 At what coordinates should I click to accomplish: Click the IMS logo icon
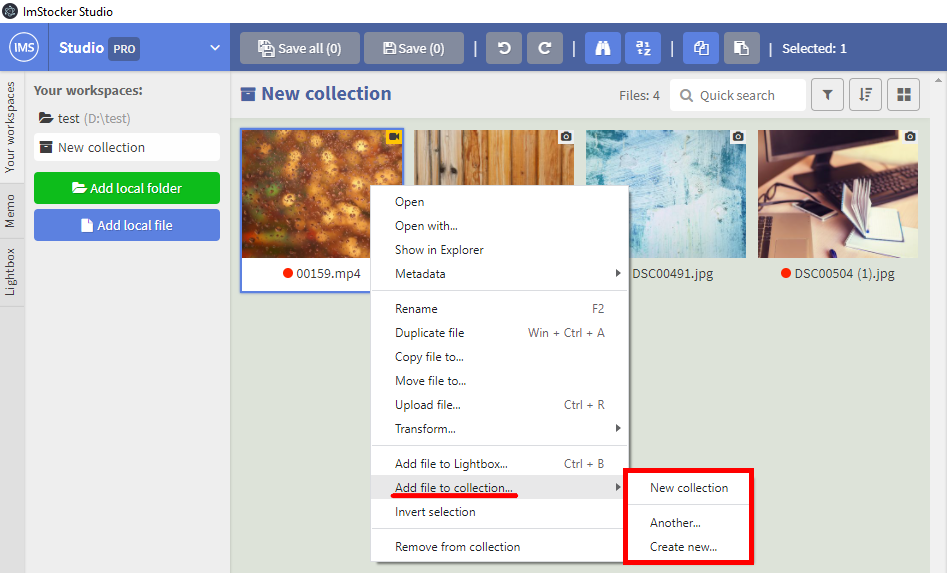click(x=24, y=48)
